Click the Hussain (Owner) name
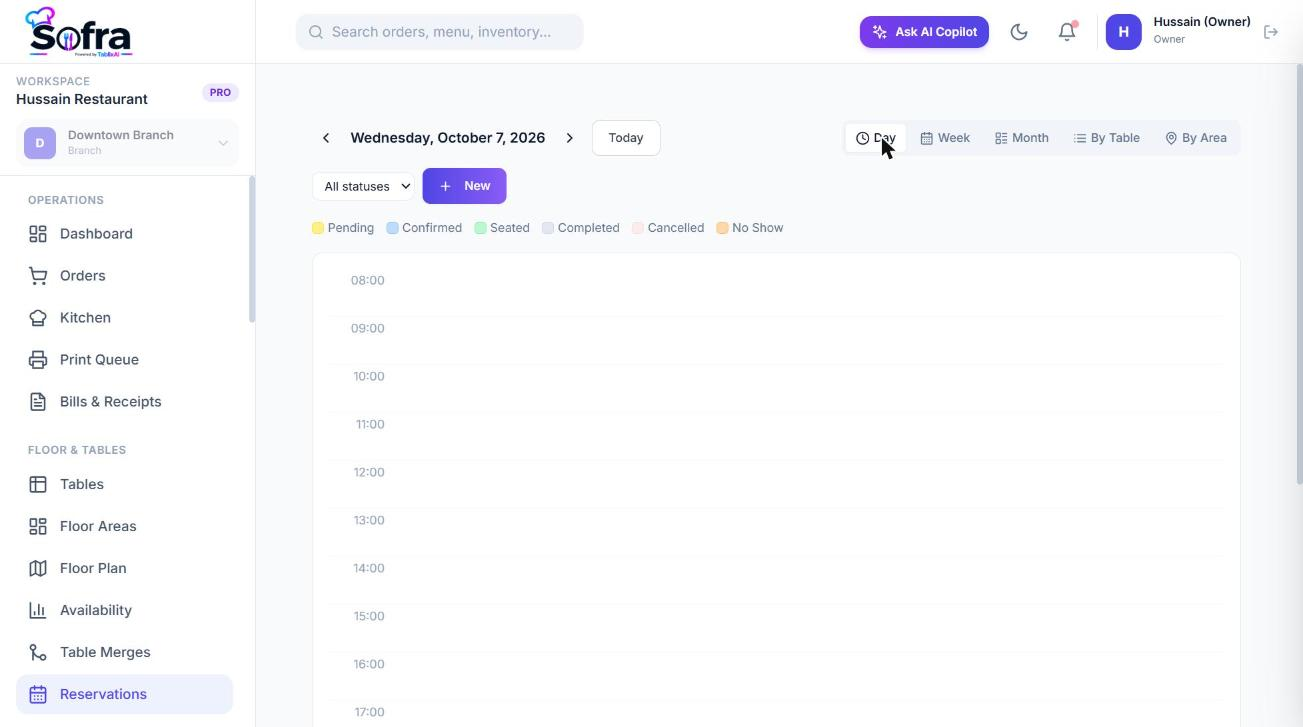Screen dimensions: 1303x727 (x=1202, y=22)
